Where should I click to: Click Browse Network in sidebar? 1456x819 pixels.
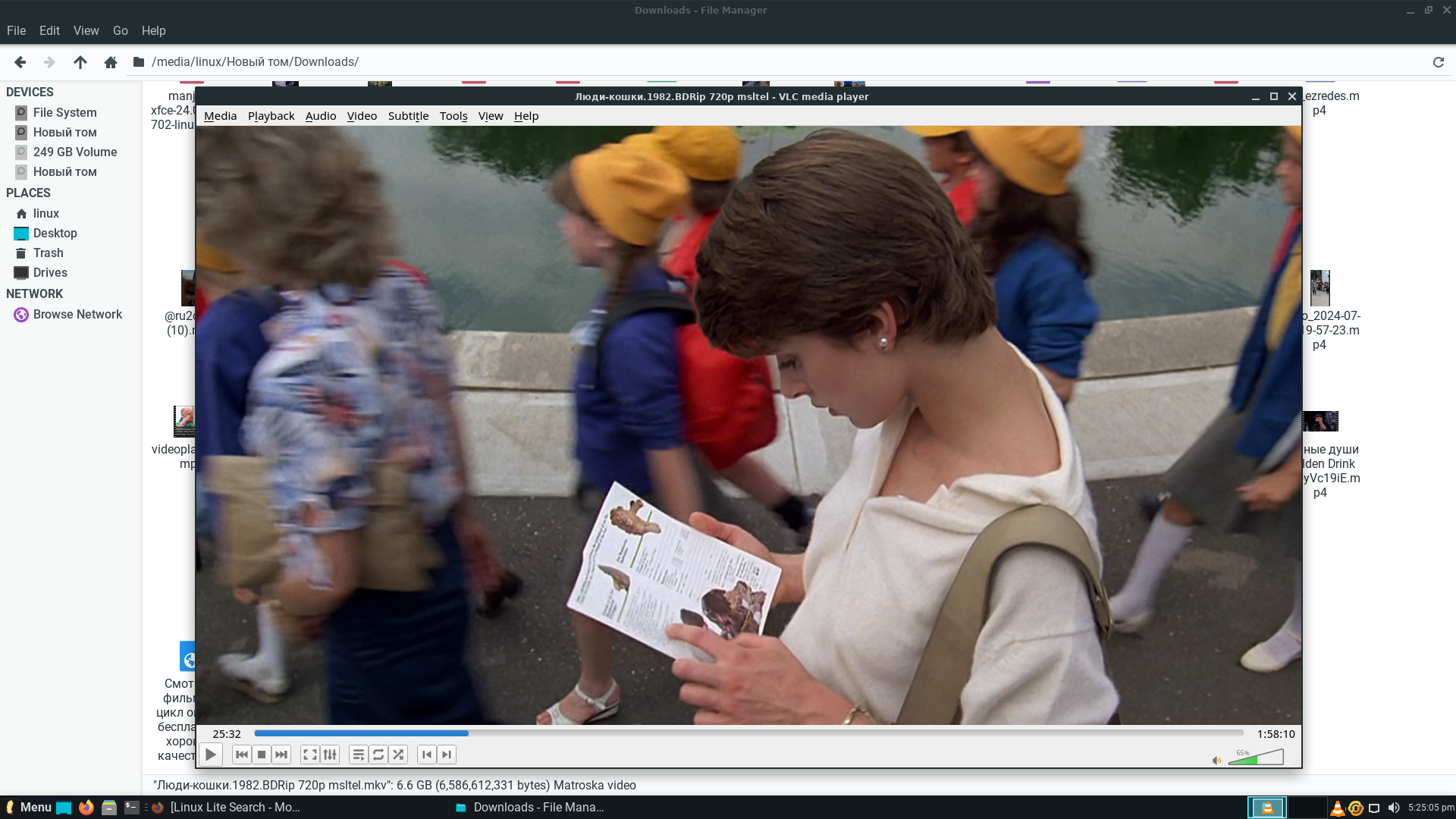77,315
